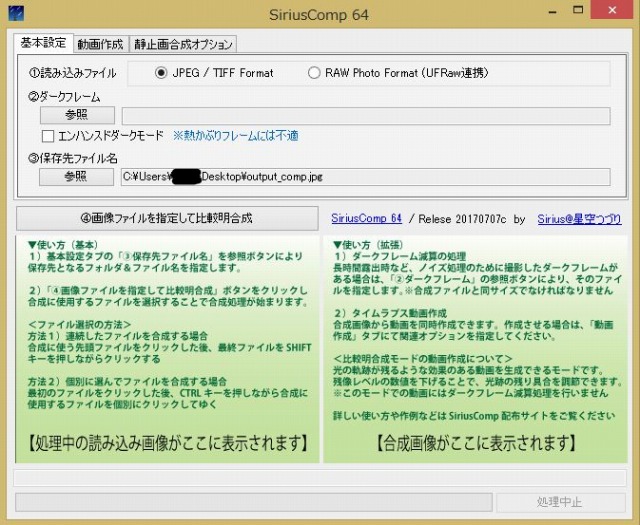The height and width of the screenshot is (525, 640).
Task: Click the left 使い方（基本） preview panel
Action: (x=165, y=348)
